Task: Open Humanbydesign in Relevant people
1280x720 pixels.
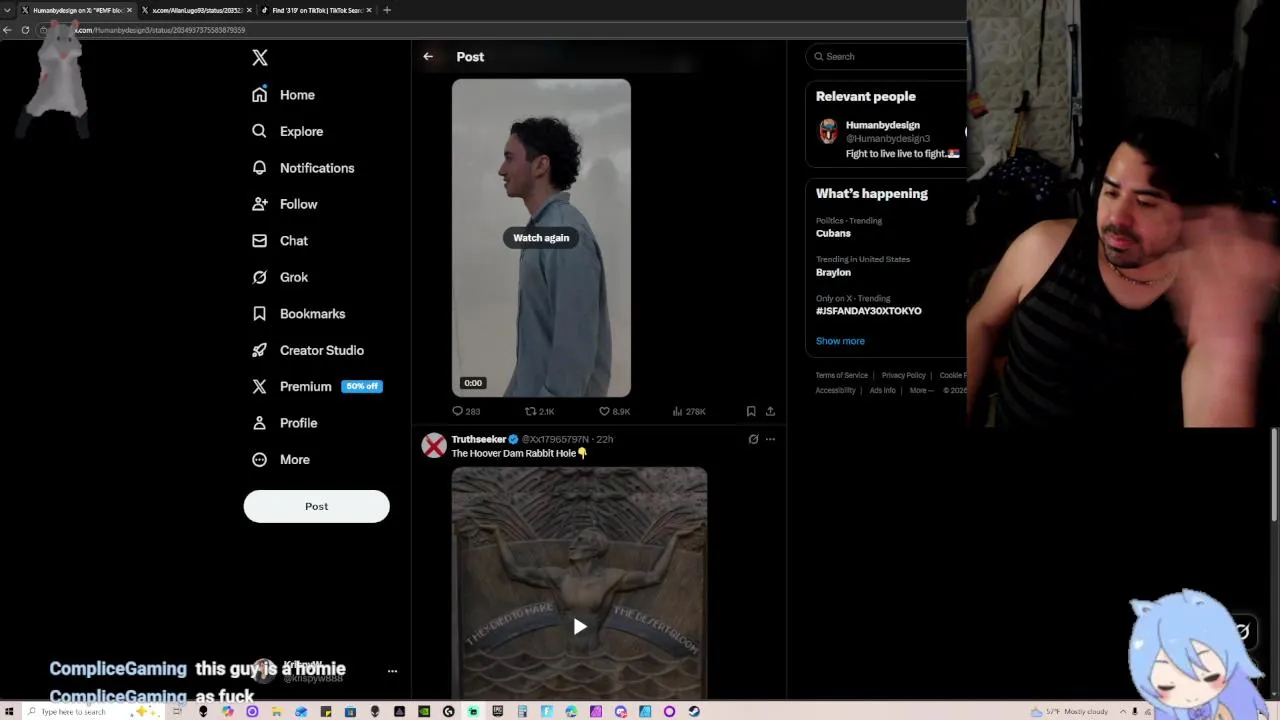Action: [883, 125]
